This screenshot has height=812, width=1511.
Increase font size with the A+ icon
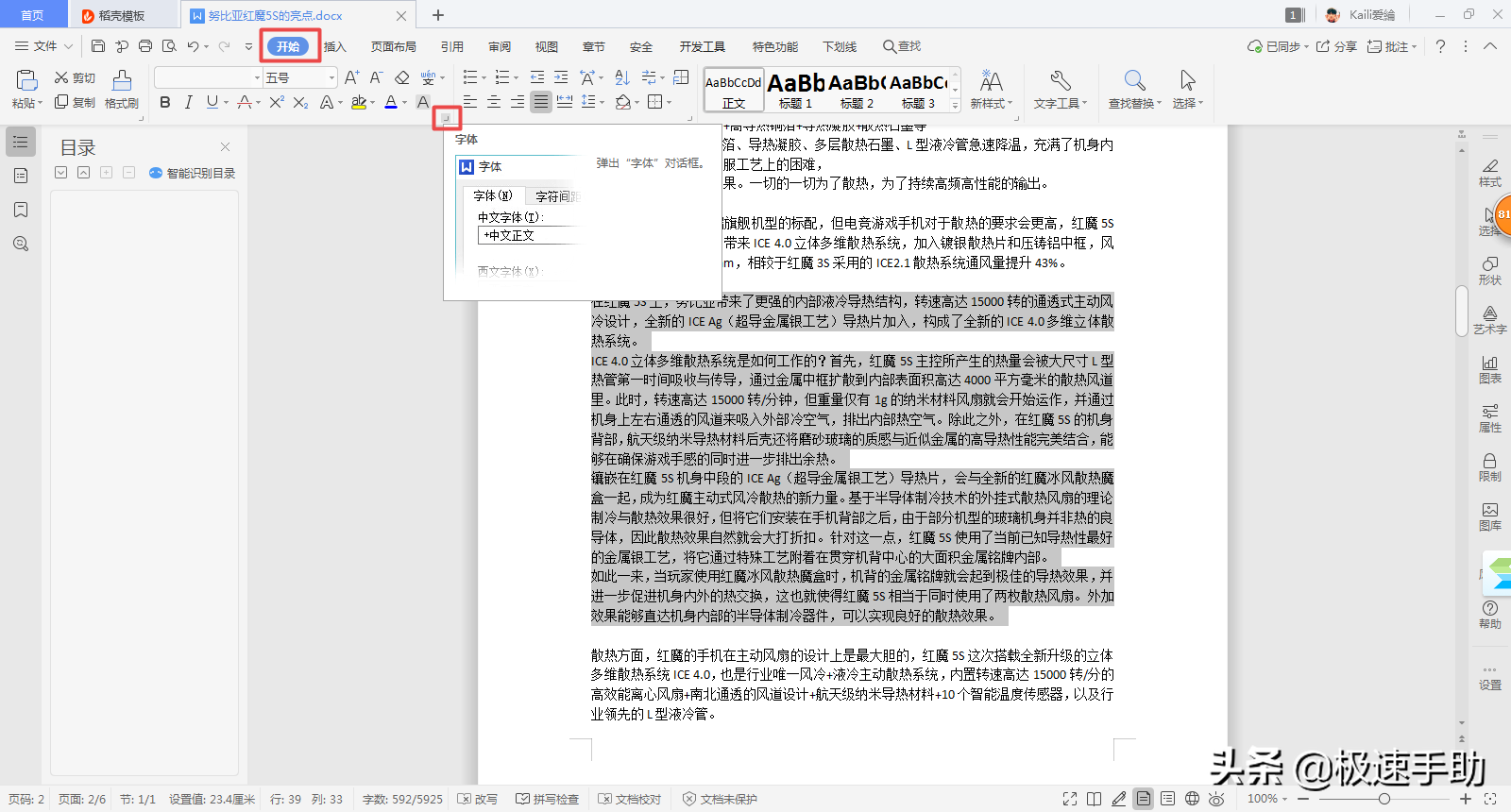(351, 77)
